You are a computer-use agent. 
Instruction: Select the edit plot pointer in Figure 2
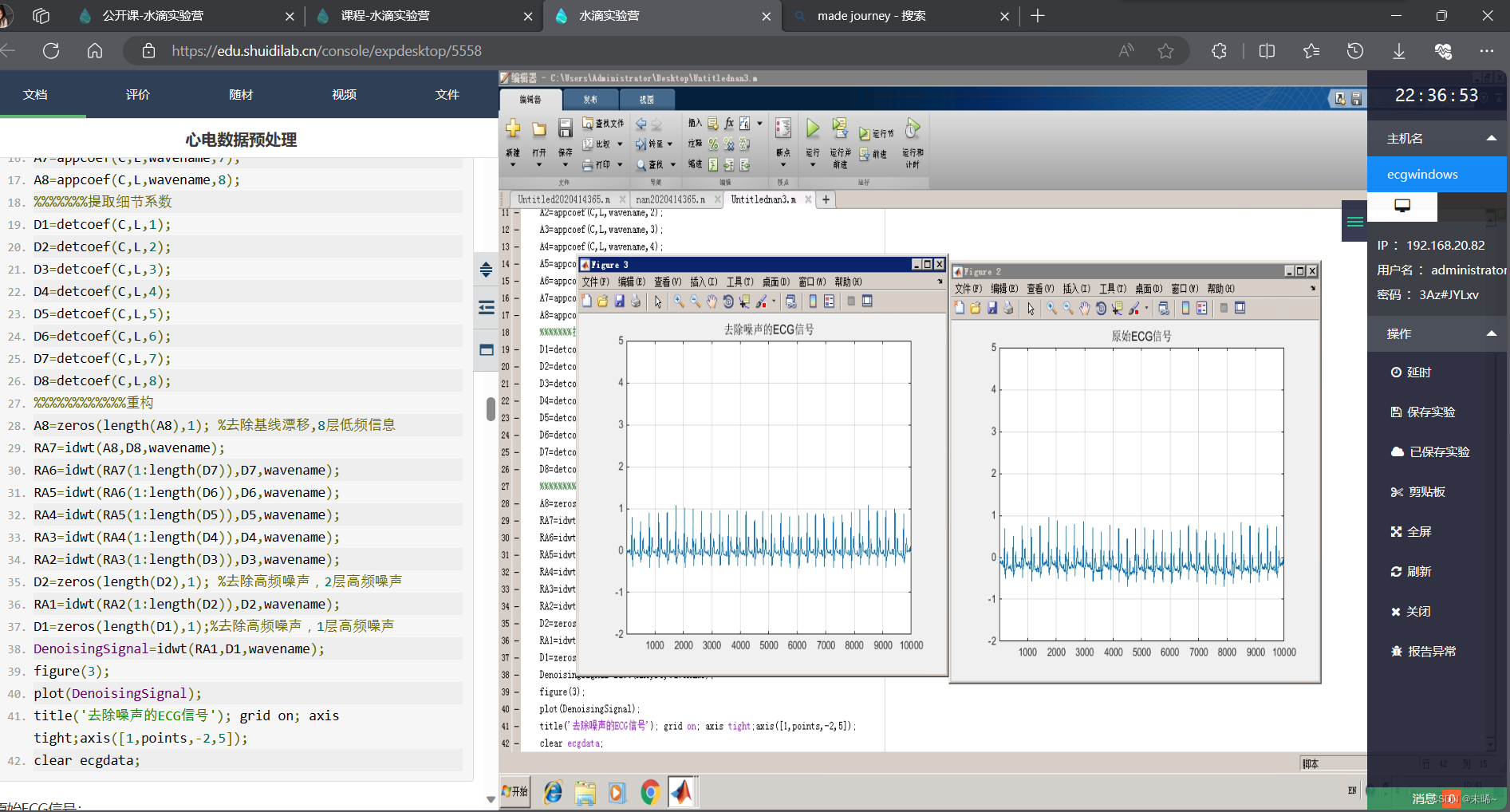[1031, 309]
